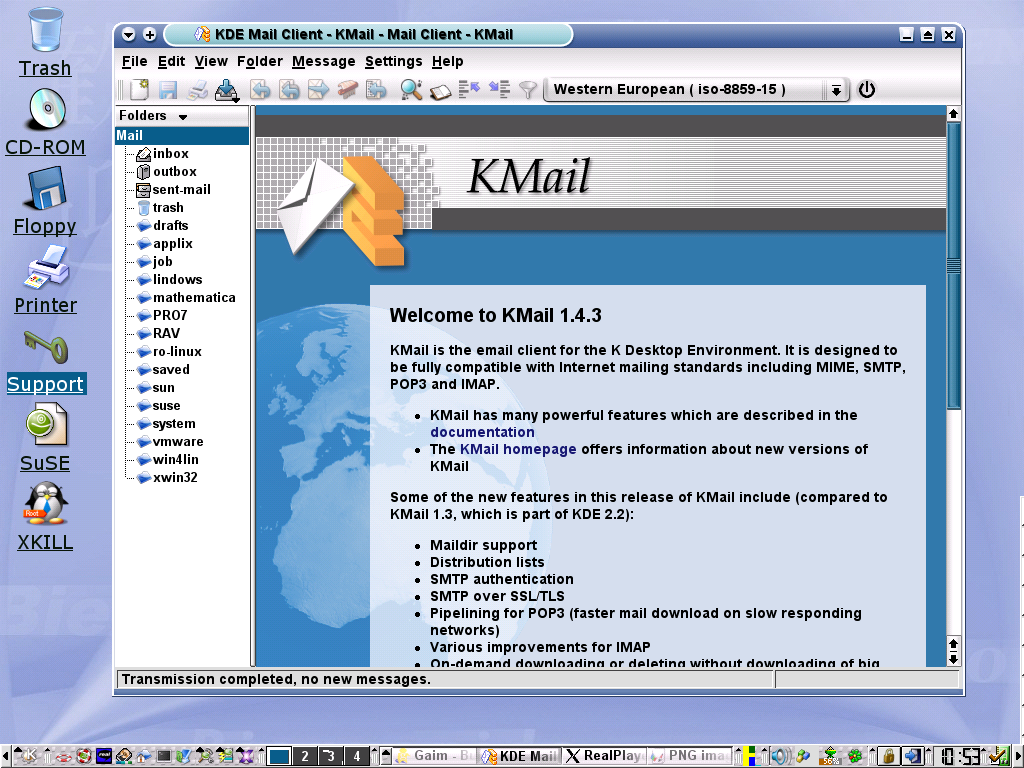
Task: Select the job folder
Action: point(163,261)
